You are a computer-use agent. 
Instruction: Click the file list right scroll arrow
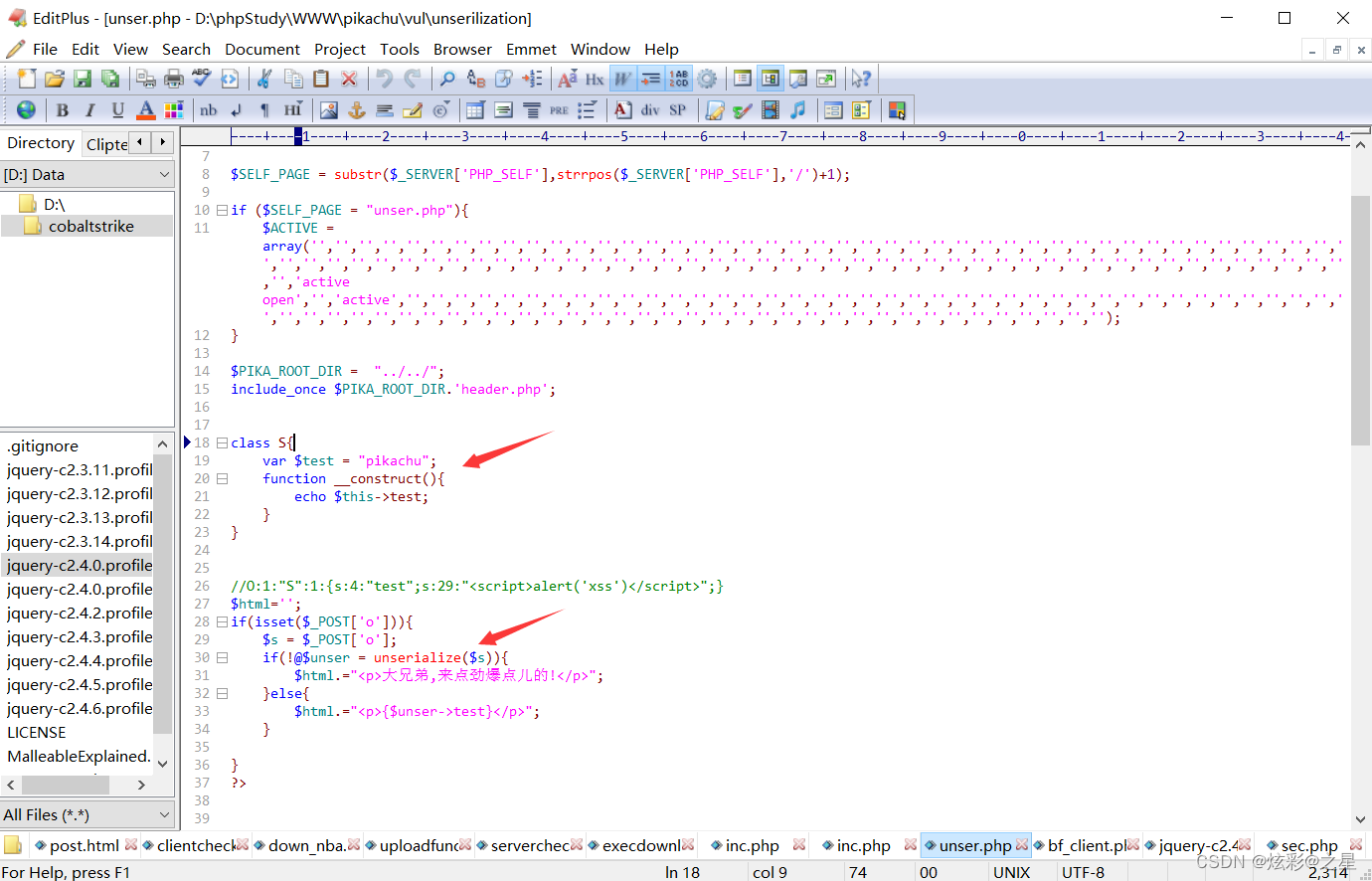pyautogui.click(x=141, y=785)
